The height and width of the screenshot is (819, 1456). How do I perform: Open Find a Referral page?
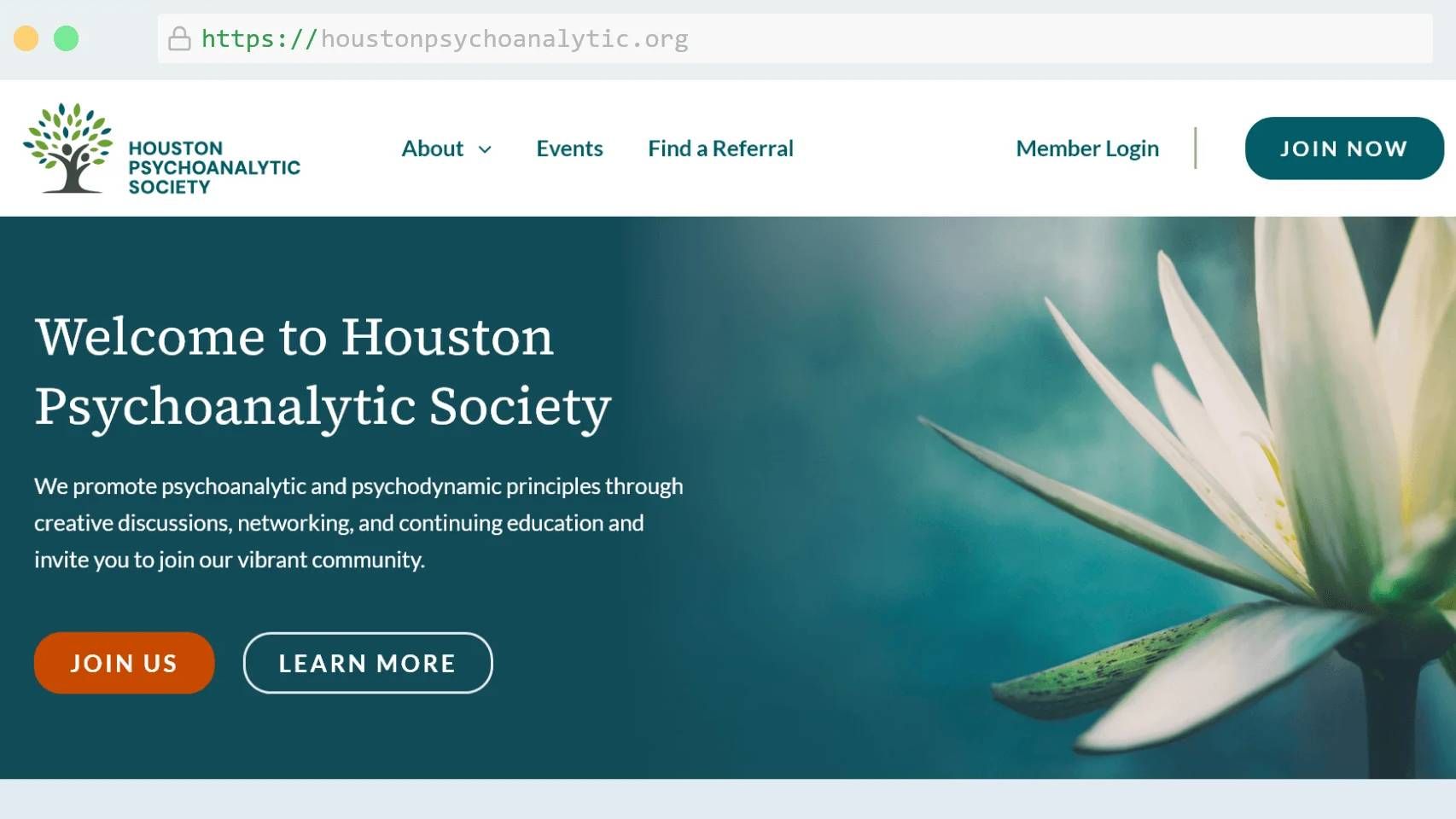click(x=720, y=148)
